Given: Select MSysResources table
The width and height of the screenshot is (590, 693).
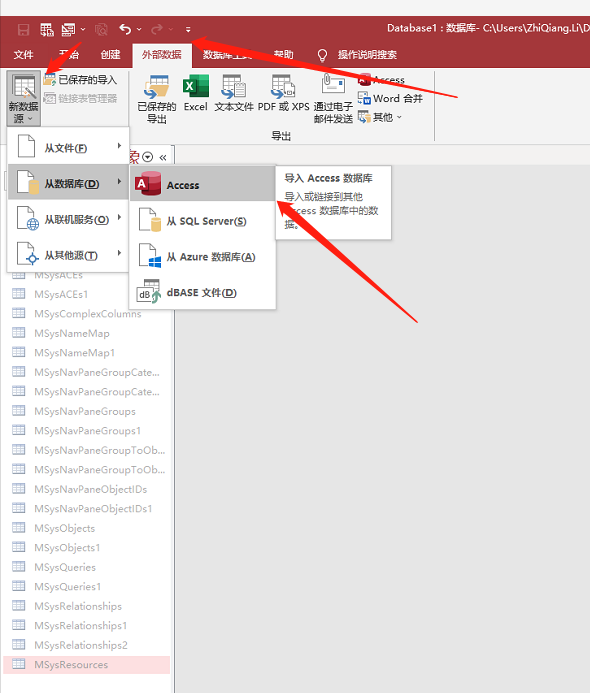Looking at the screenshot, I should click(x=87, y=664).
